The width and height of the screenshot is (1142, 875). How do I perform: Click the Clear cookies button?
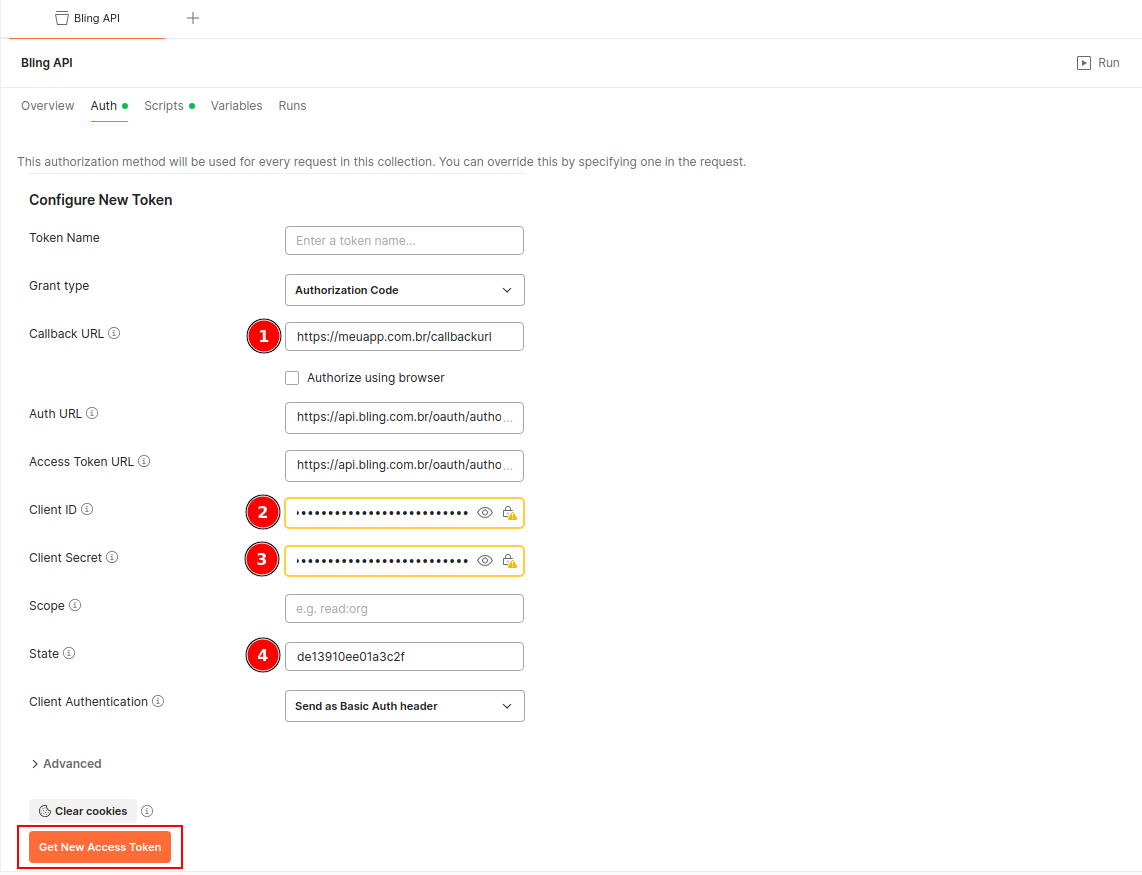point(83,811)
